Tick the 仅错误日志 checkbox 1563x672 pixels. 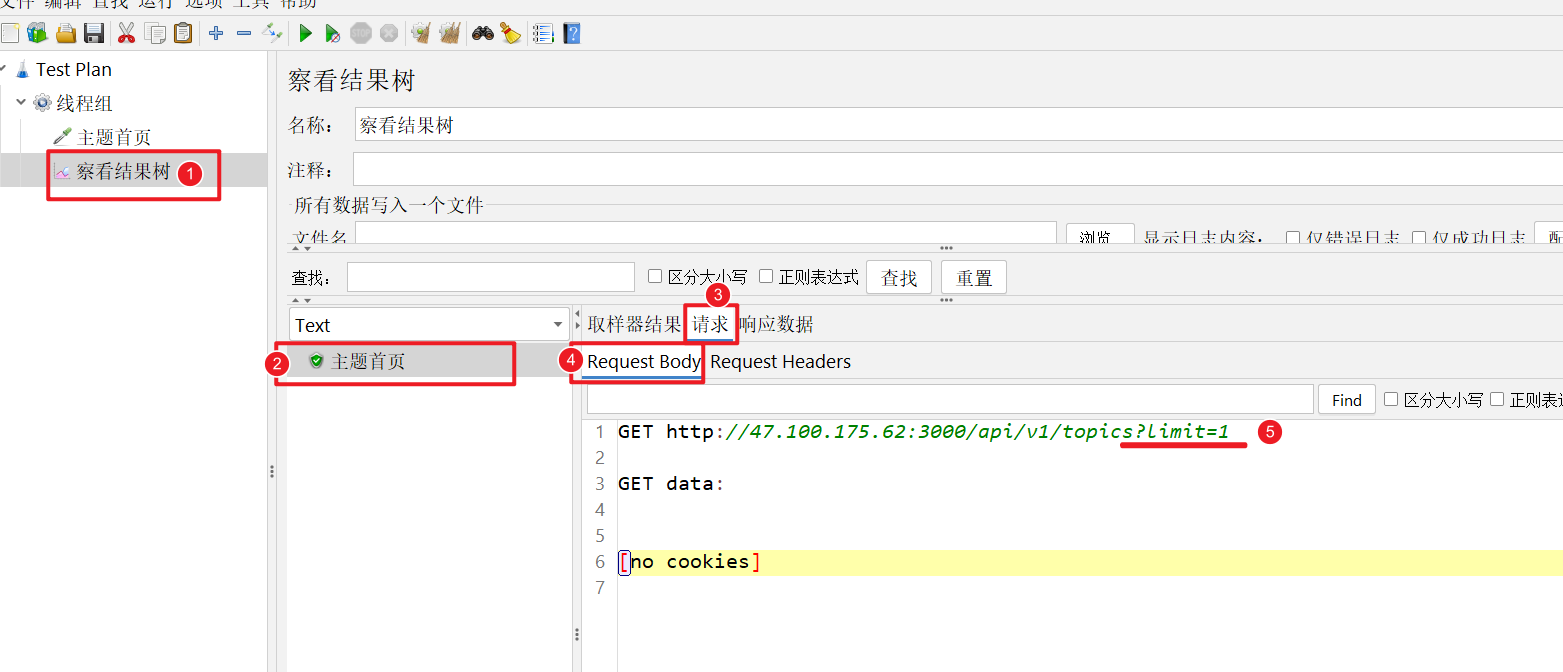click(x=1293, y=238)
